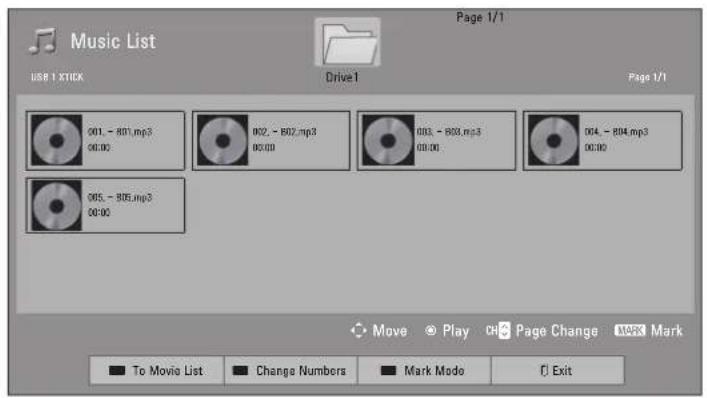
Task: Click the MARK key icon
Action: [630, 330]
